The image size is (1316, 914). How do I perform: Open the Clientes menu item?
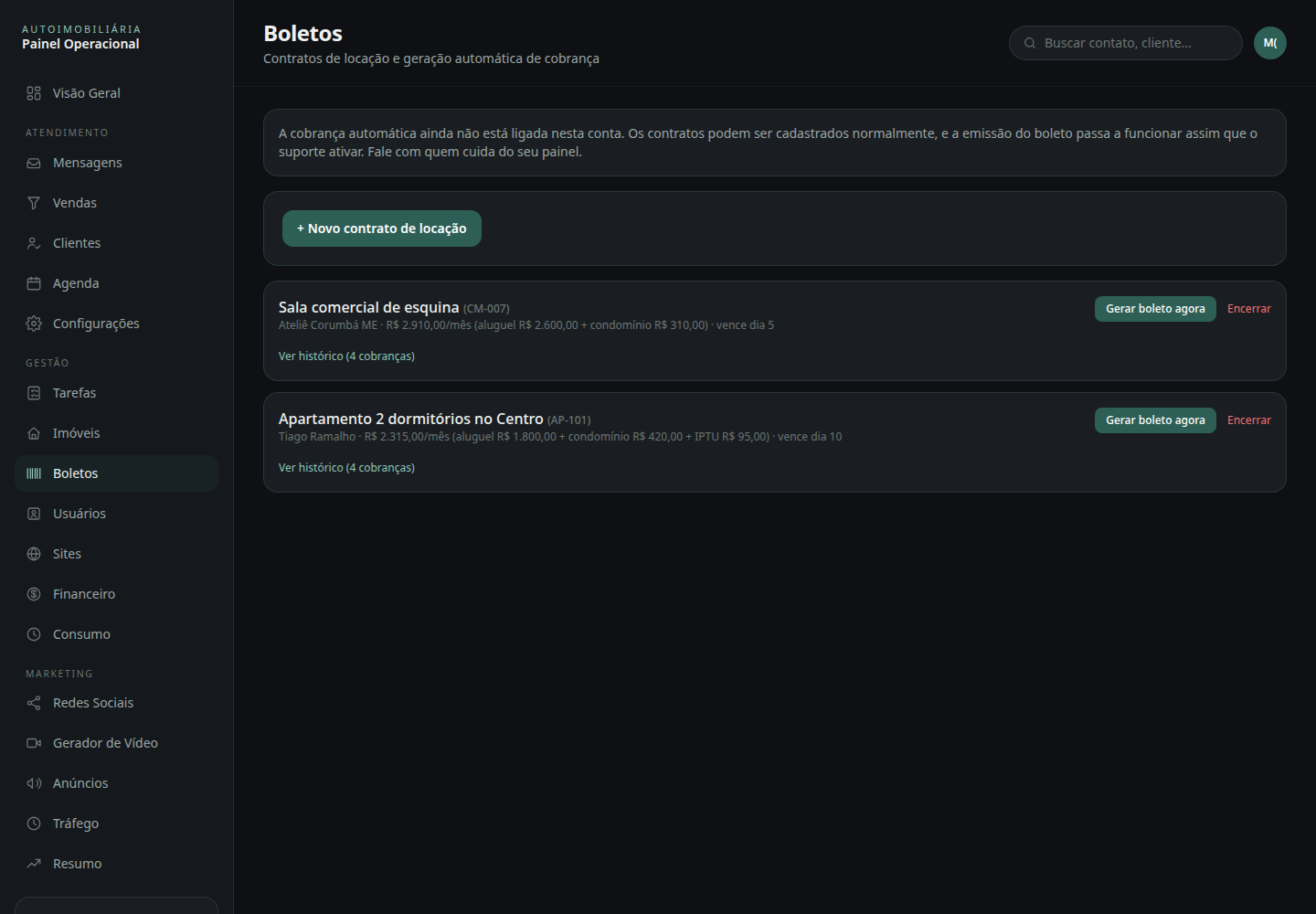coord(116,243)
